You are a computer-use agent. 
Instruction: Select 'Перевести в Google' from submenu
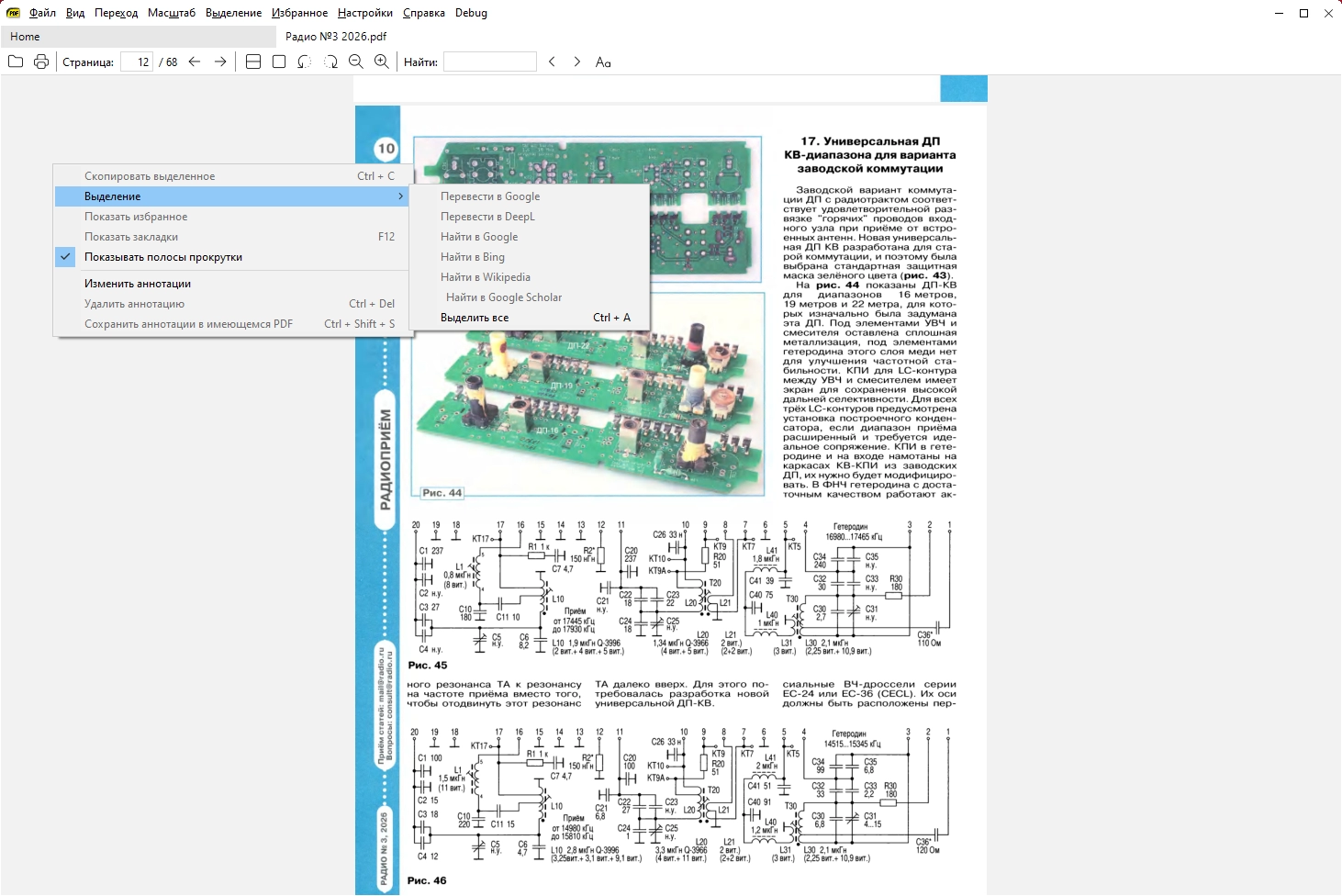click(490, 196)
